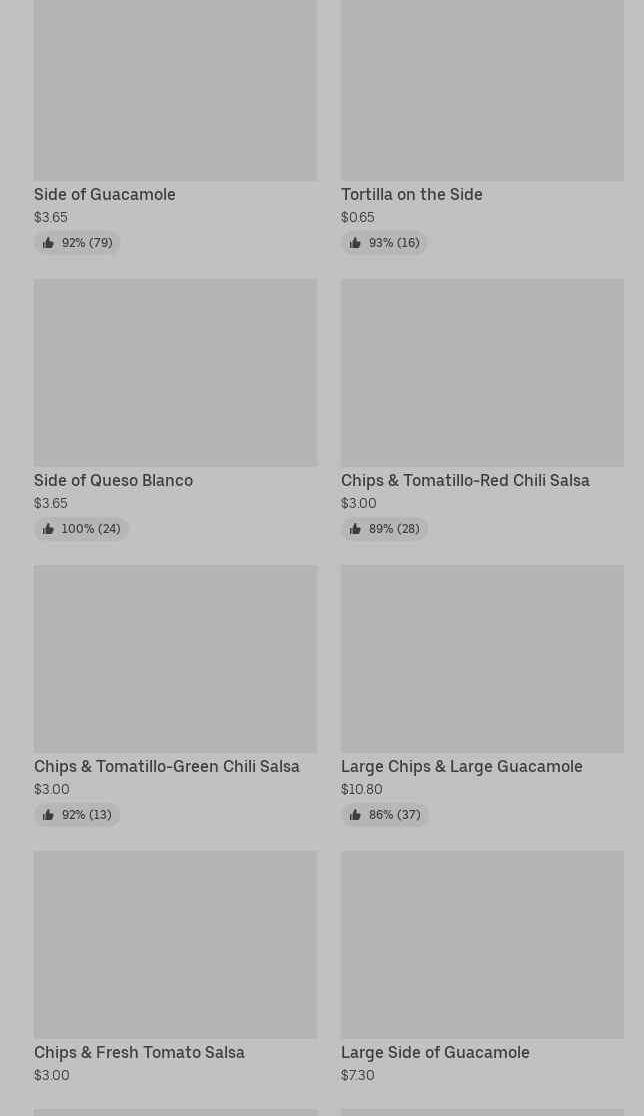This screenshot has height=1116, width=644.
Task: Open the Side of Guacamole item photo
Action: [175, 90]
